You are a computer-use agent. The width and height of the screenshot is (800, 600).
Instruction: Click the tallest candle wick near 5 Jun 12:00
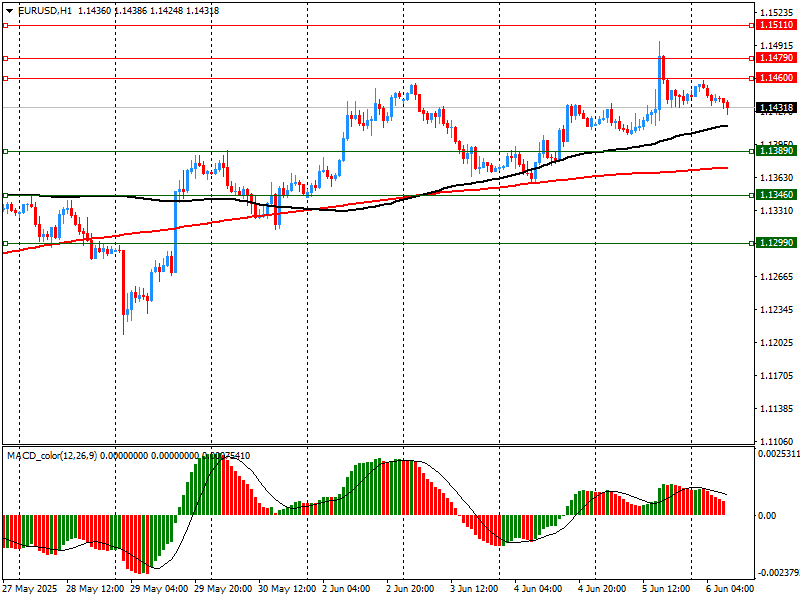tap(660, 48)
